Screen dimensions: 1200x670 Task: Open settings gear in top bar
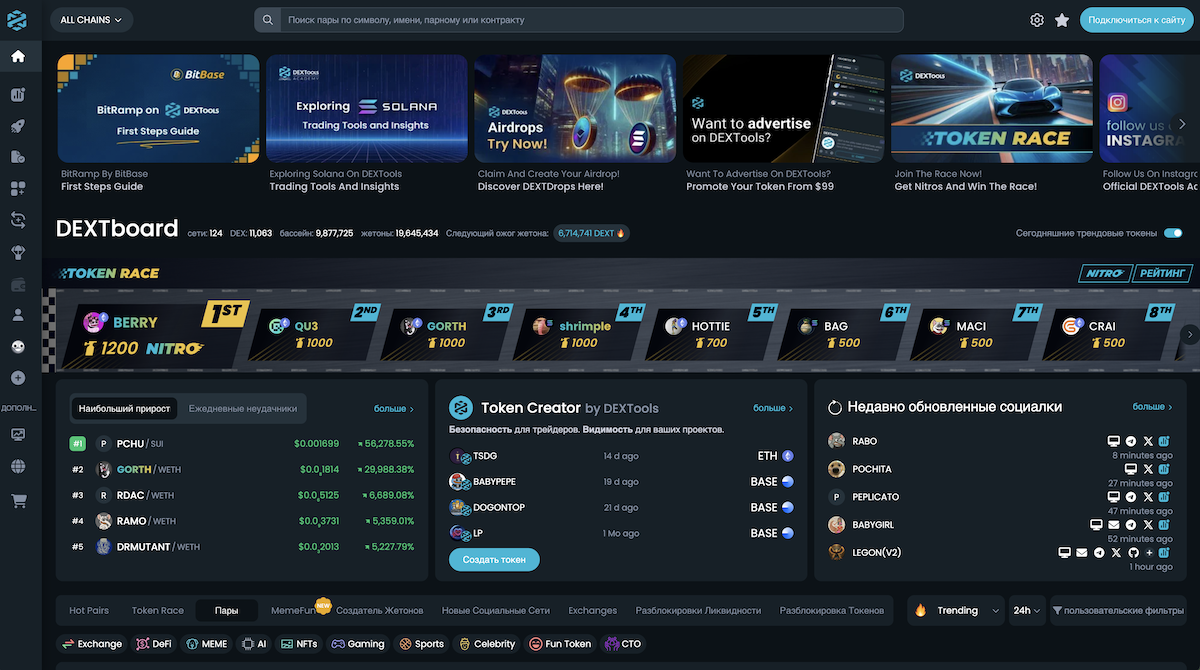[1037, 20]
